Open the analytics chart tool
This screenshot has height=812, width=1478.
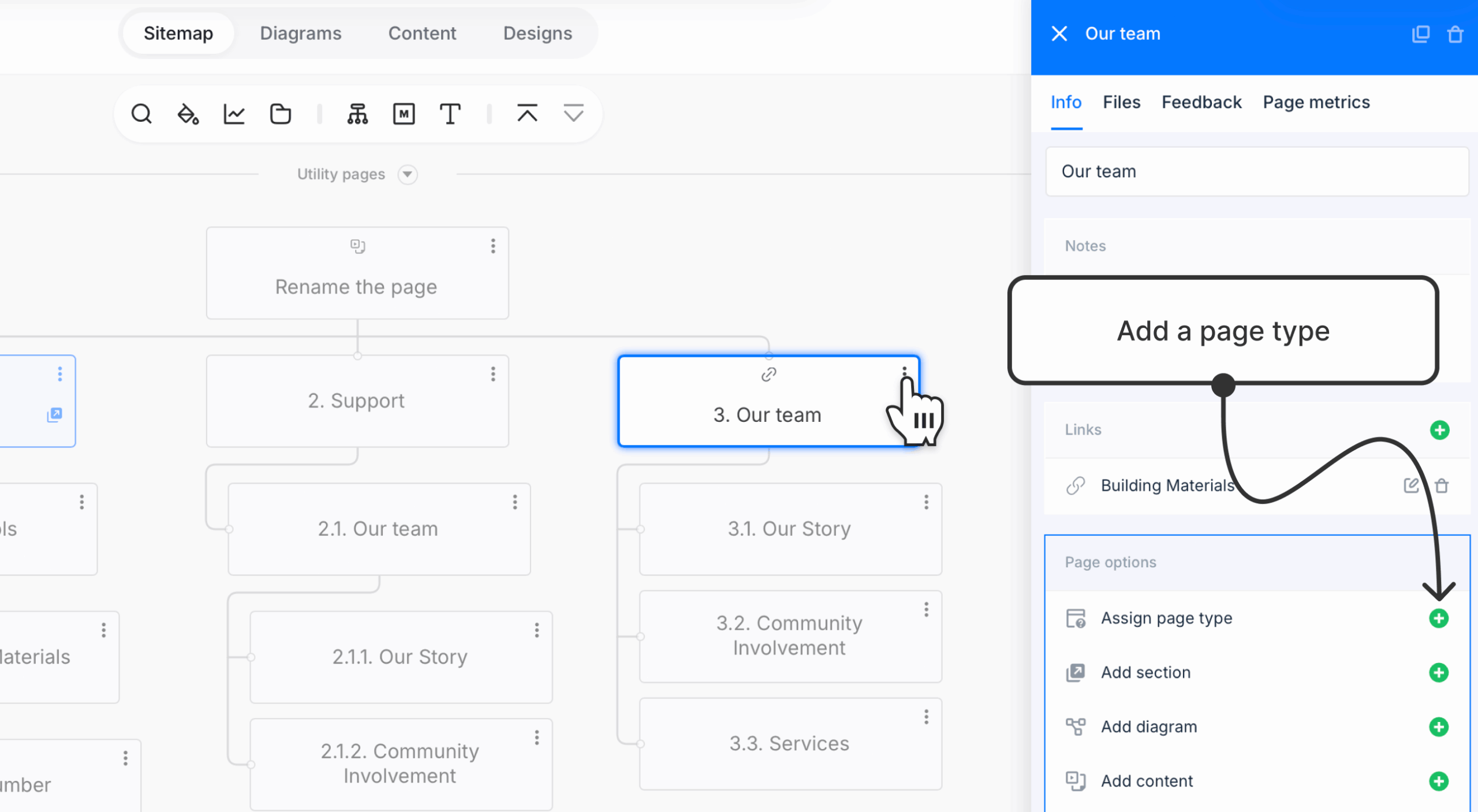234,114
